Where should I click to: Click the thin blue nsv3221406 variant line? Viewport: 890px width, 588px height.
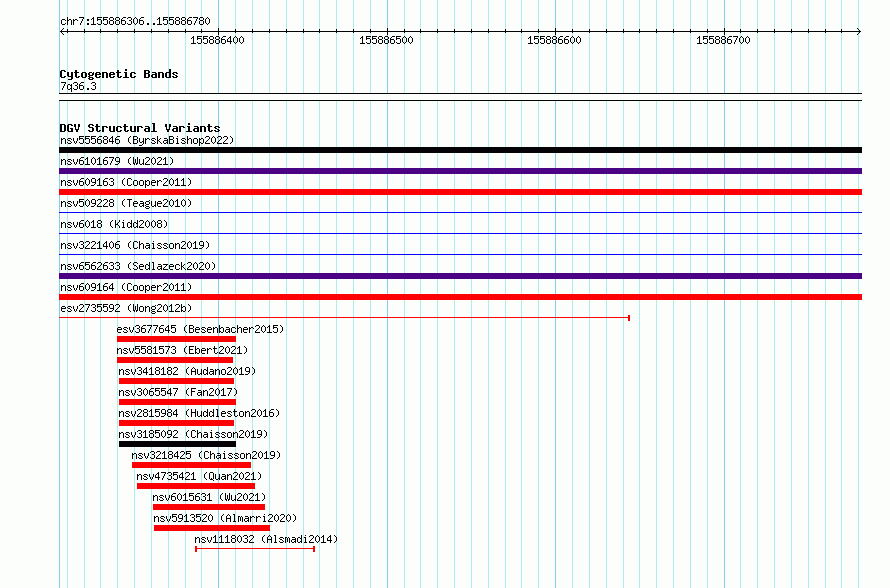point(460,255)
